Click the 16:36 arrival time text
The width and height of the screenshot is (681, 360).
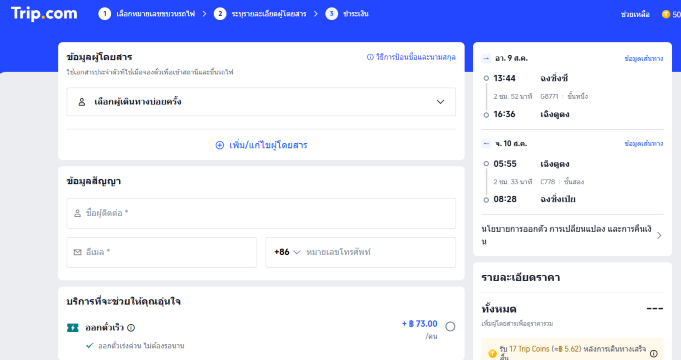click(504, 114)
